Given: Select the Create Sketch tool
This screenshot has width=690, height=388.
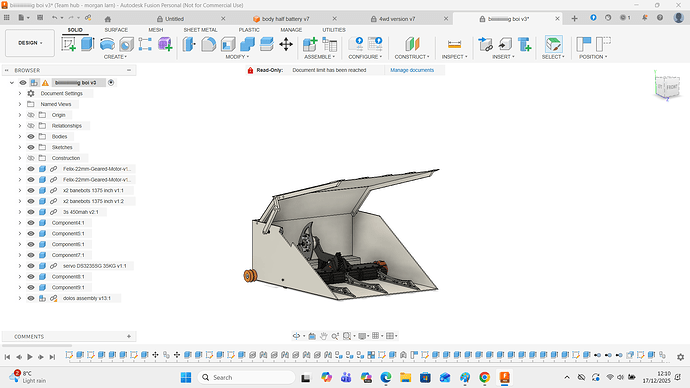Looking at the screenshot, I should click(68, 44).
